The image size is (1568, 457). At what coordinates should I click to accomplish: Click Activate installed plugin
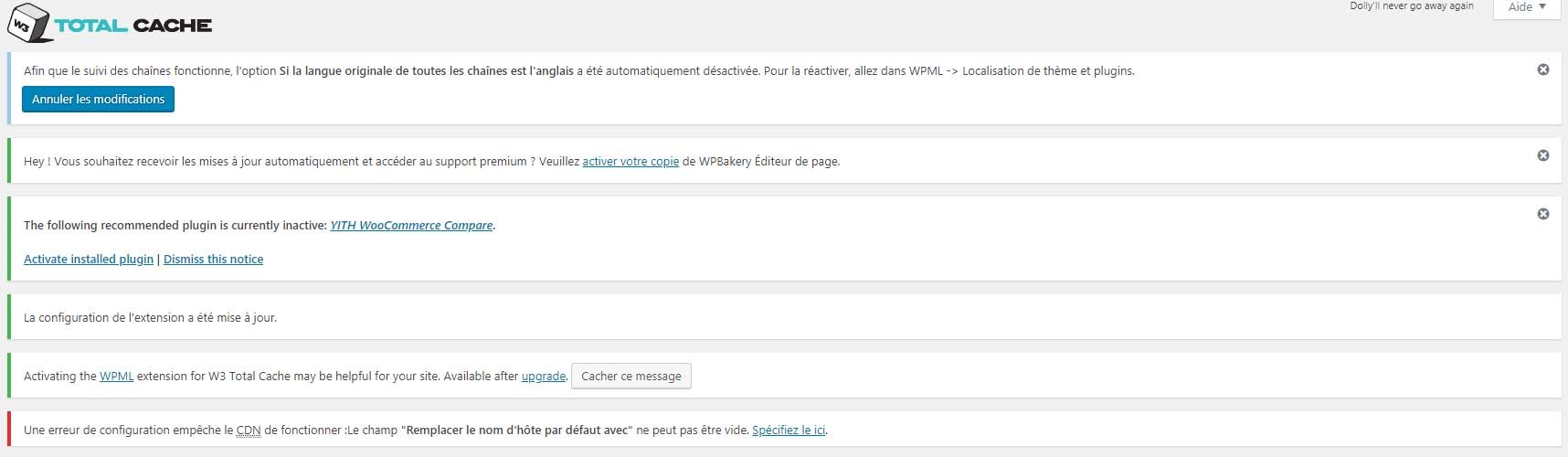point(89,260)
